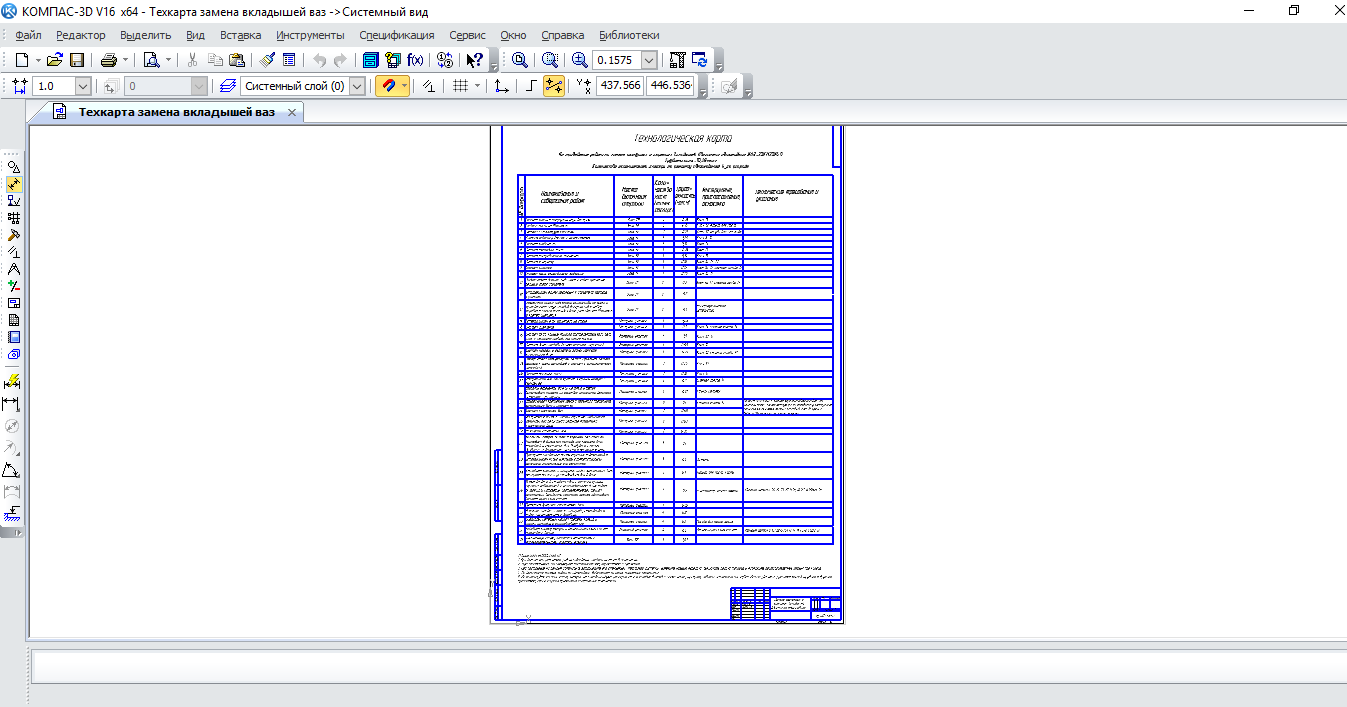Open the Designations panel icon in sidebar
The width and height of the screenshot is (1347, 707).
(x=14, y=201)
